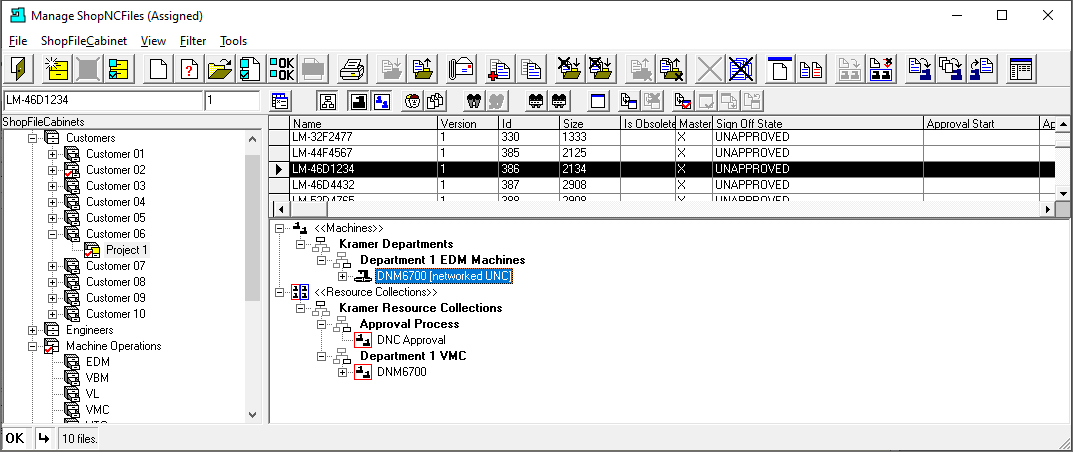
Task: Click the envelope with paperclip icon
Action: (x=462, y=68)
